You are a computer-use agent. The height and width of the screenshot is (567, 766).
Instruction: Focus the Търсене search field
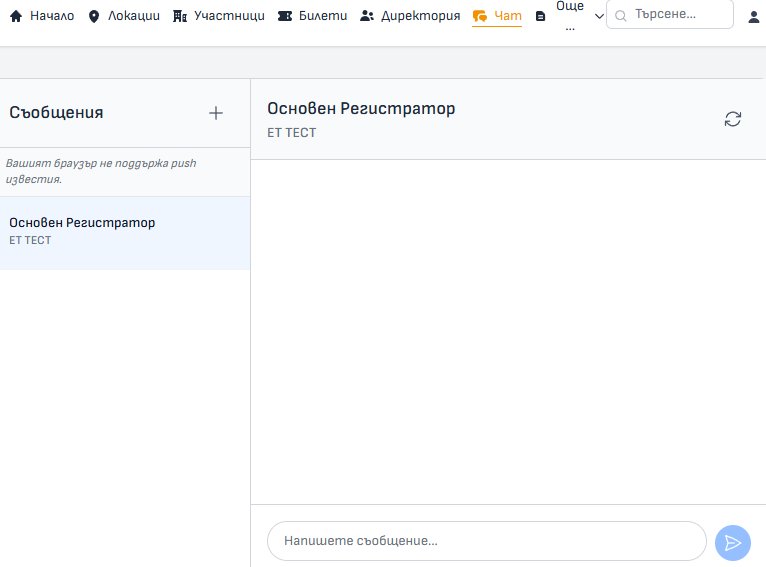click(x=670, y=15)
